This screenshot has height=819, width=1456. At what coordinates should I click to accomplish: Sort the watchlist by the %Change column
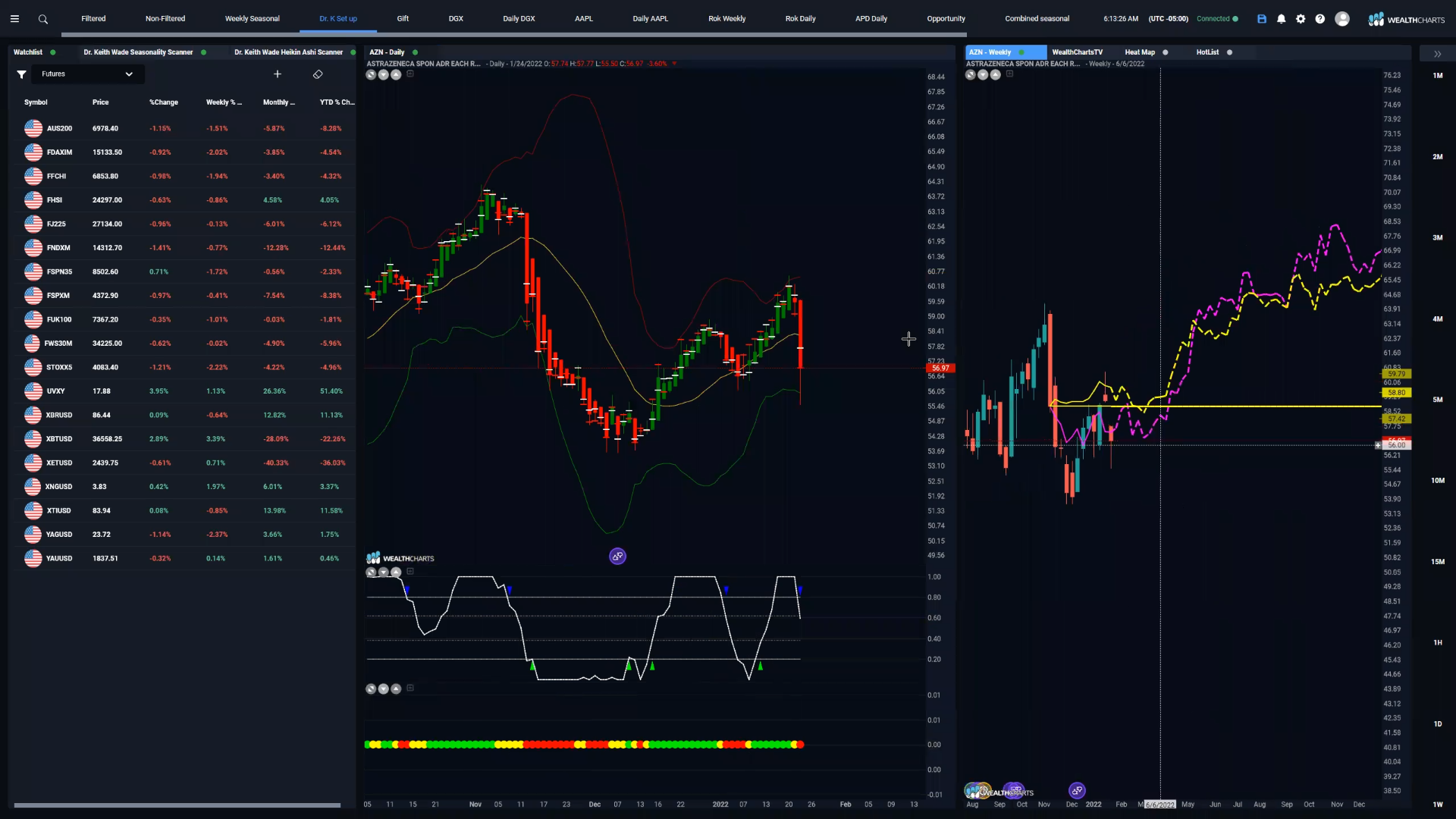pyautogui.click(x=164, y=102)
